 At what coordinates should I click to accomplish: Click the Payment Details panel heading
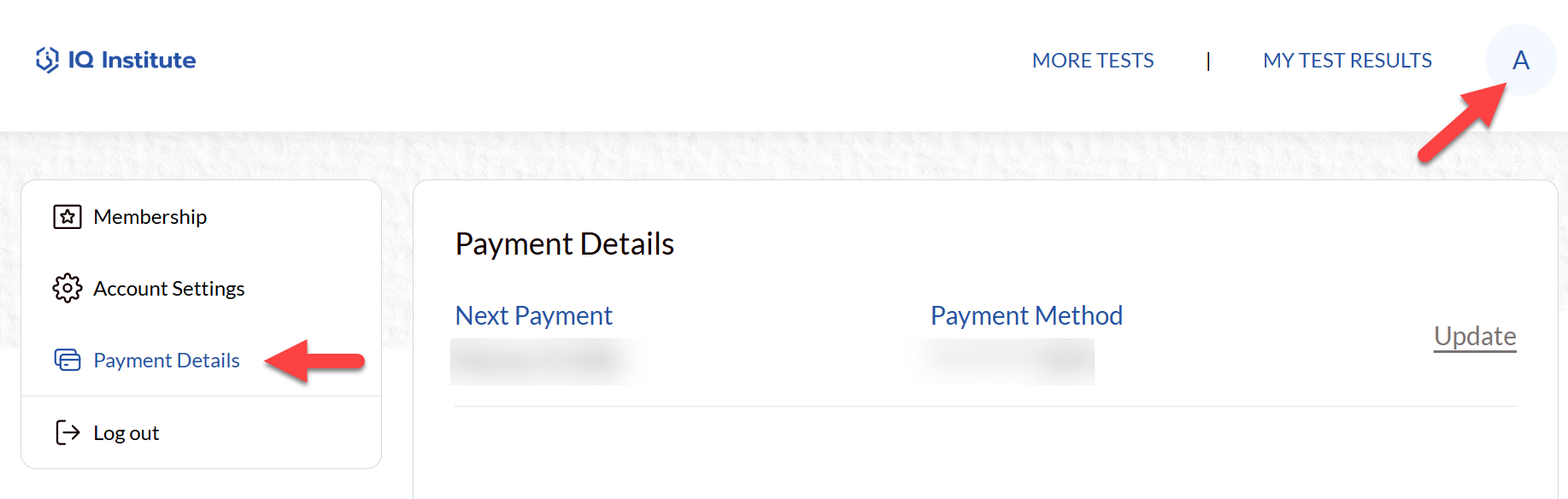(x=564, y=244)
